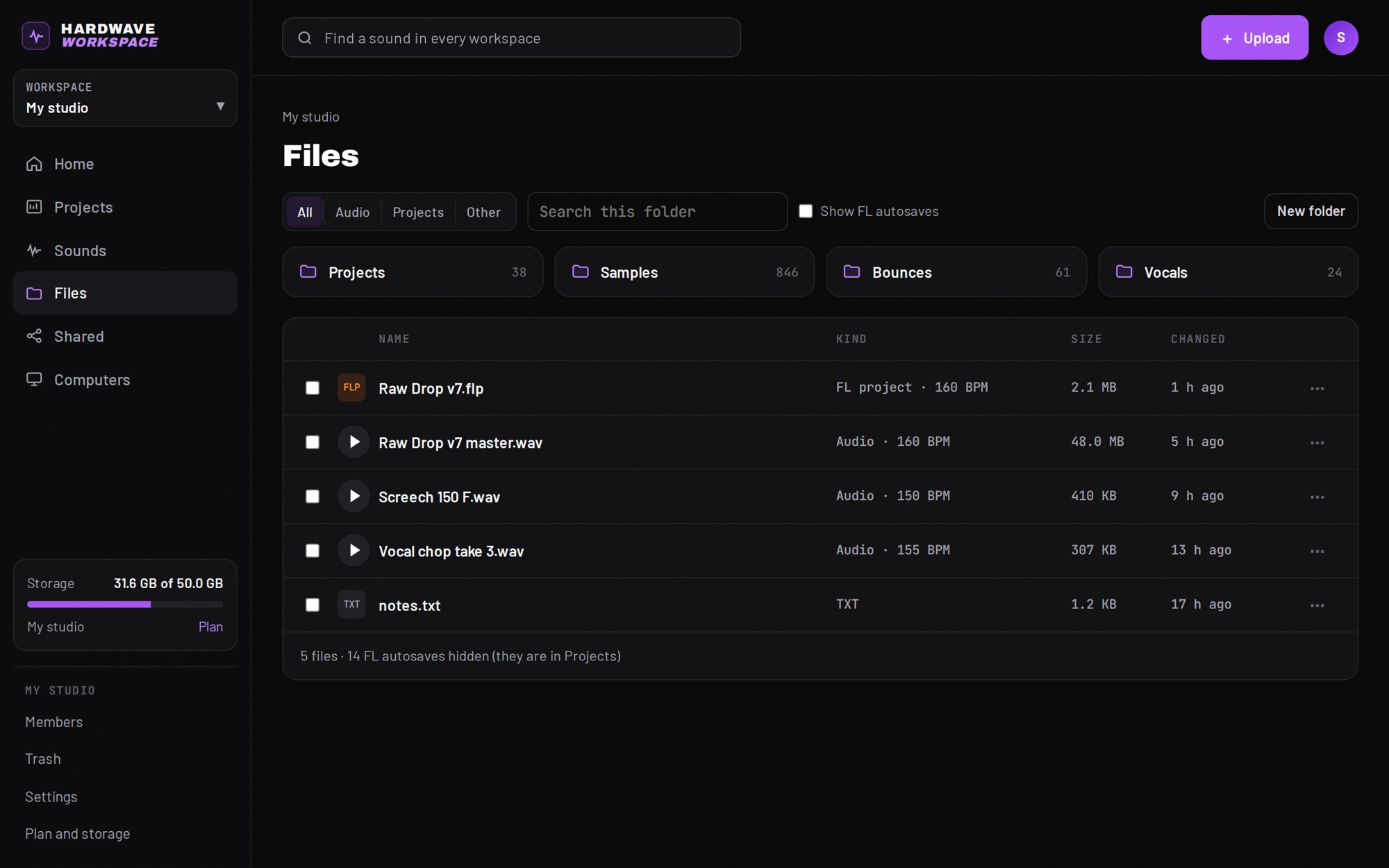This screenshot has width=1389, height=868.
Task: Sort by the KIND column header
Action: [851, 339]
